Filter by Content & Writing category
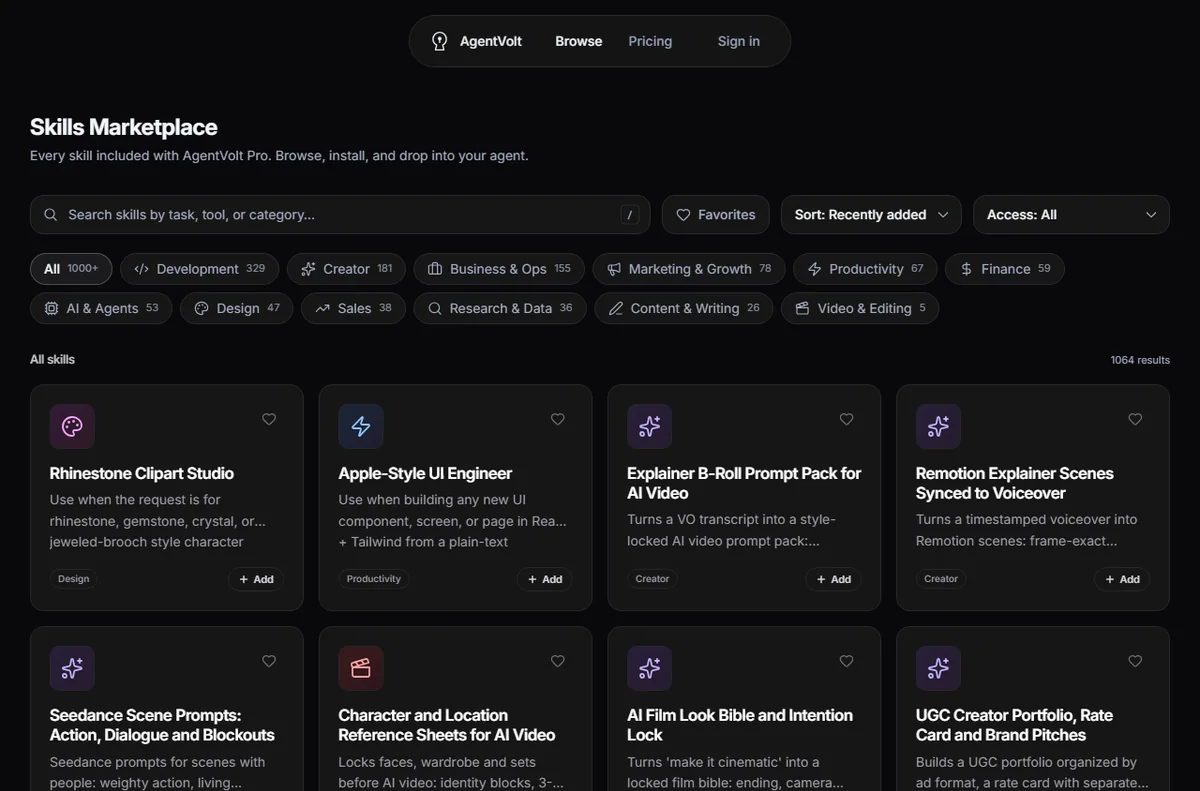Screen dimensions: 1200x791 tap(684, 308)
